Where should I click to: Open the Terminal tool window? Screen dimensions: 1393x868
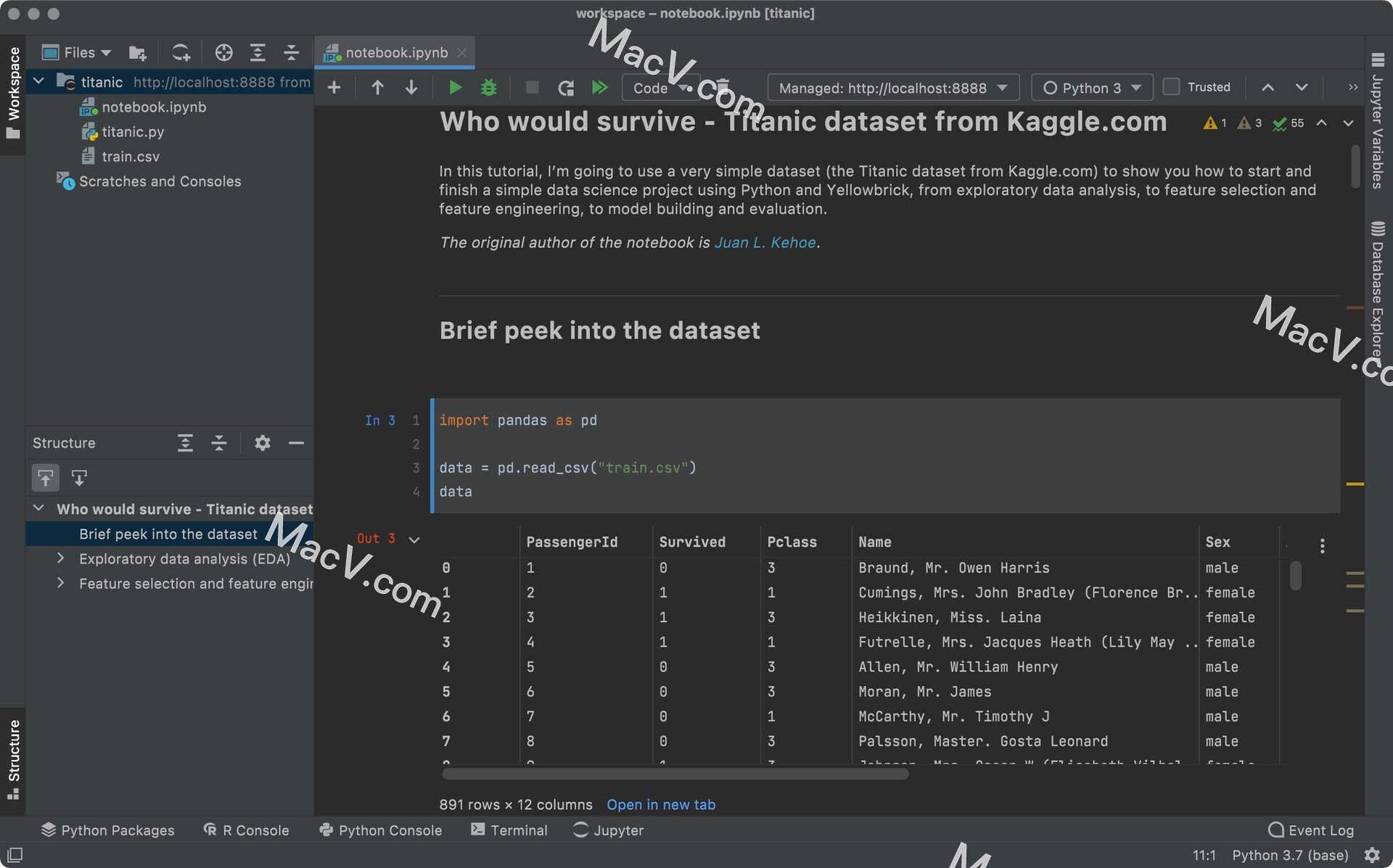point(509,830)
